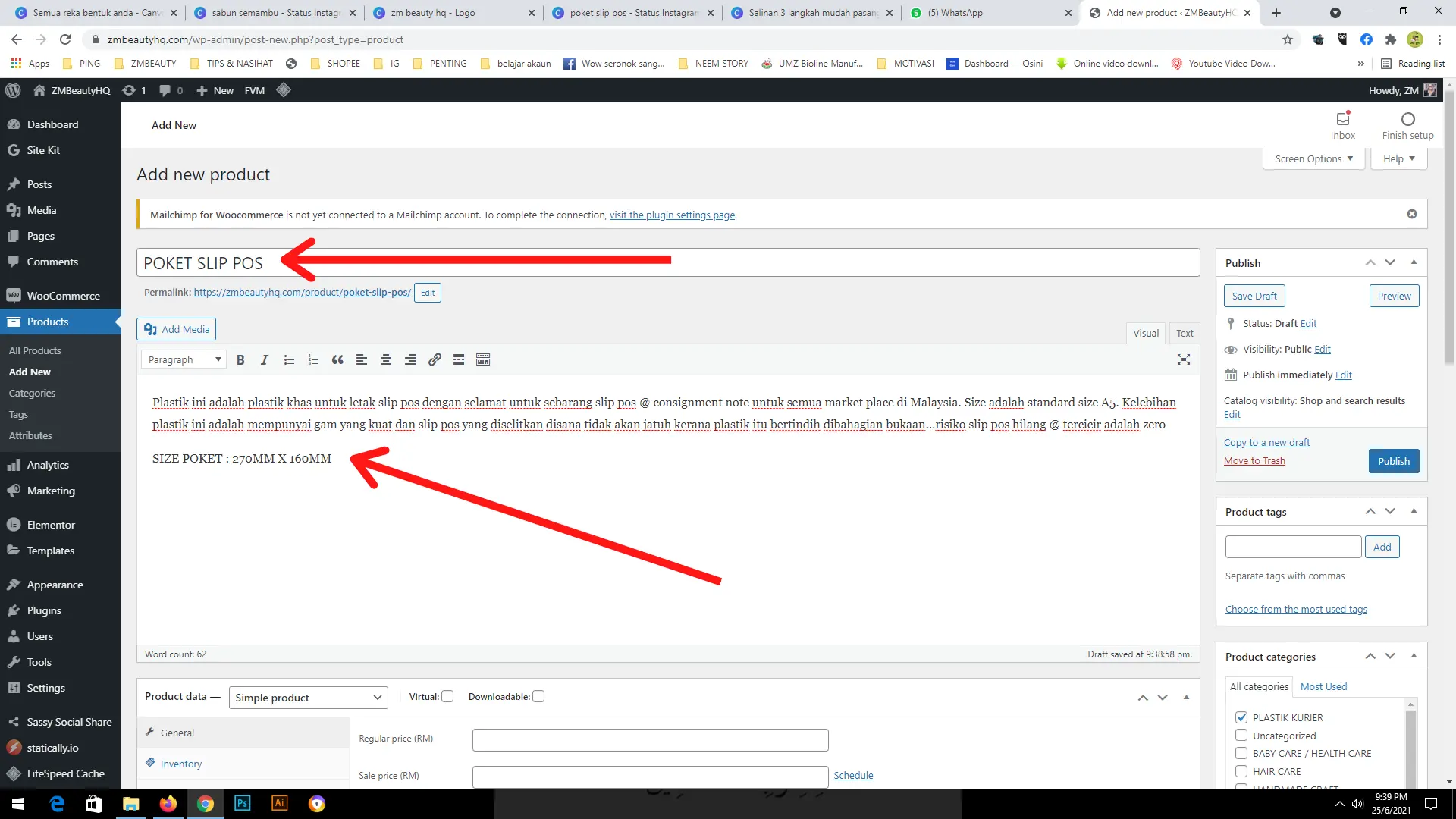
Task: Insert a numbered list
Action: coord(313,360)
